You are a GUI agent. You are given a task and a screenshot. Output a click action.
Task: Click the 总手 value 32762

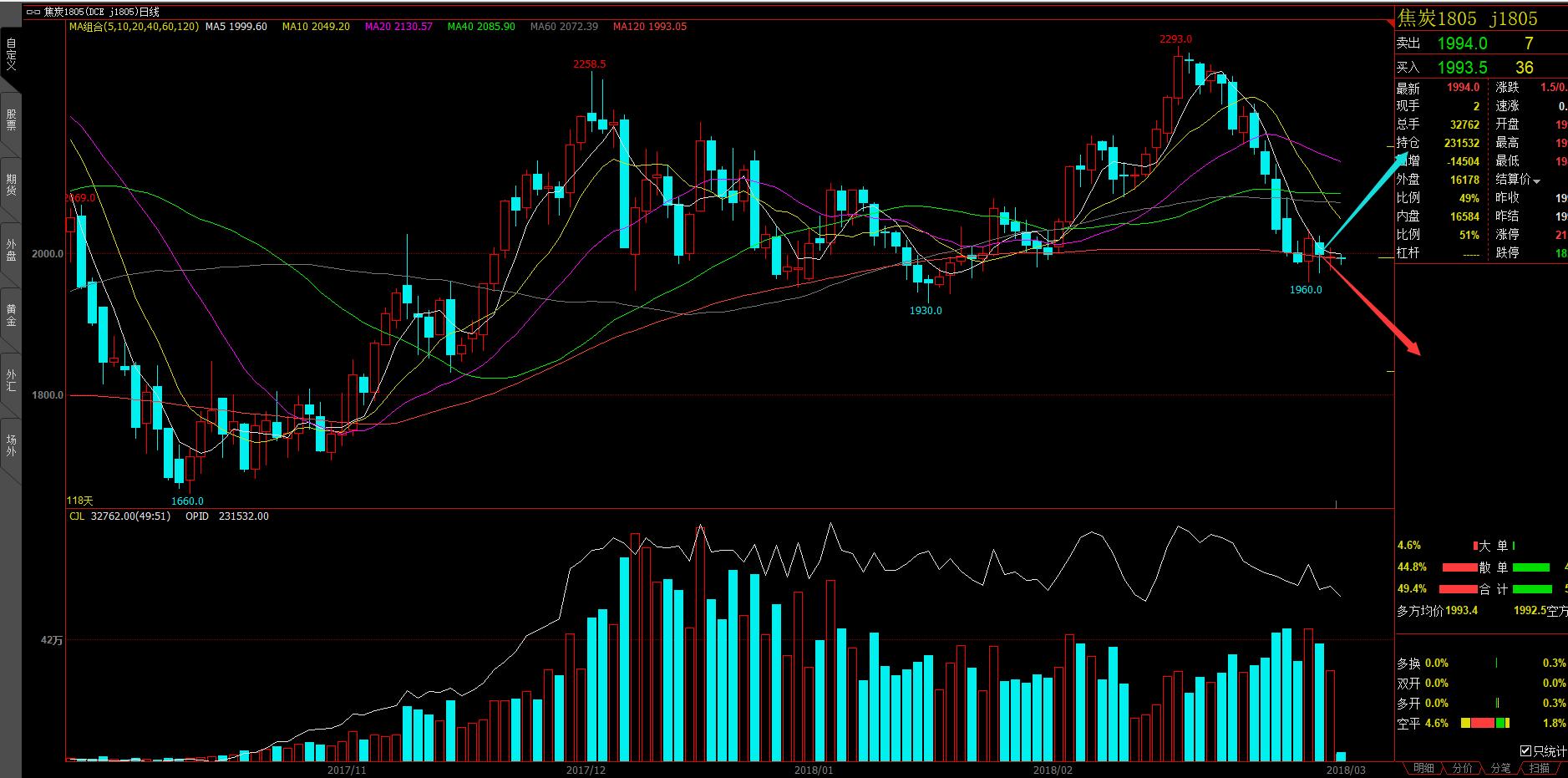1464,125
